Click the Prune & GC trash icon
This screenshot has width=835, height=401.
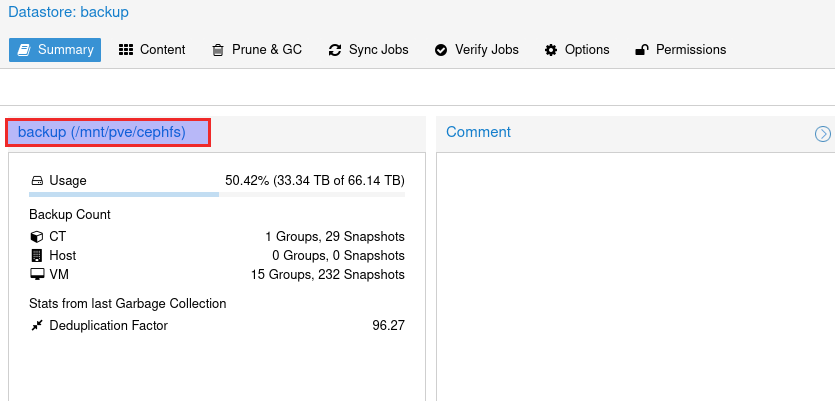[218, 50]
